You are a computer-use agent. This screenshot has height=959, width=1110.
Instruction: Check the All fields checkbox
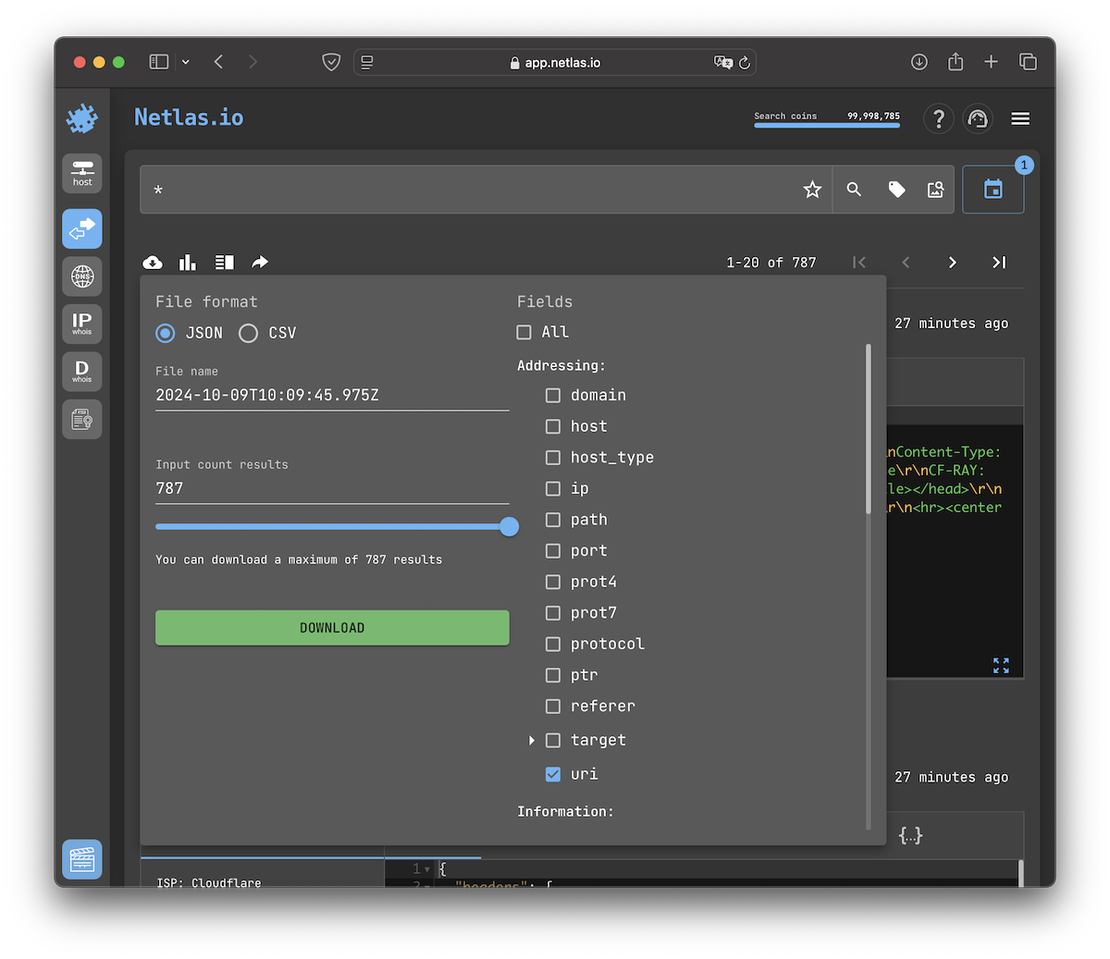523,331
